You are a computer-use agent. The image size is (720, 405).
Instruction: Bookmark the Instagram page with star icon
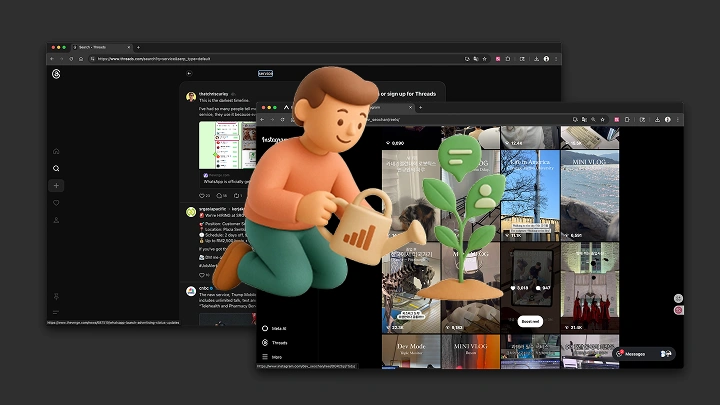602,119
